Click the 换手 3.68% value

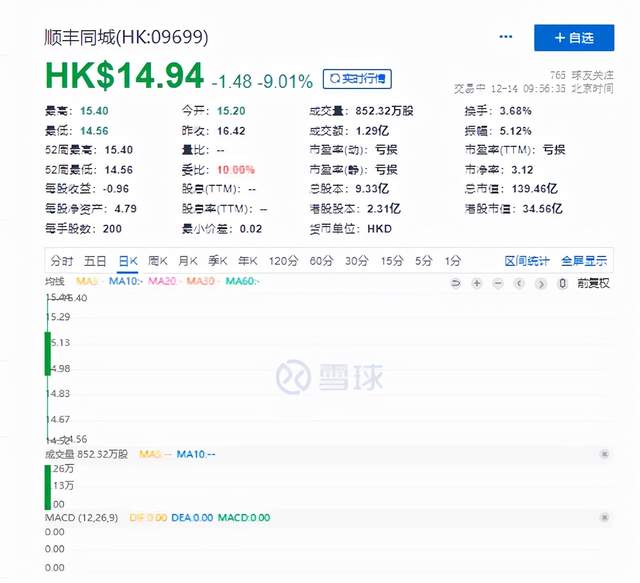tap(516, 111)
